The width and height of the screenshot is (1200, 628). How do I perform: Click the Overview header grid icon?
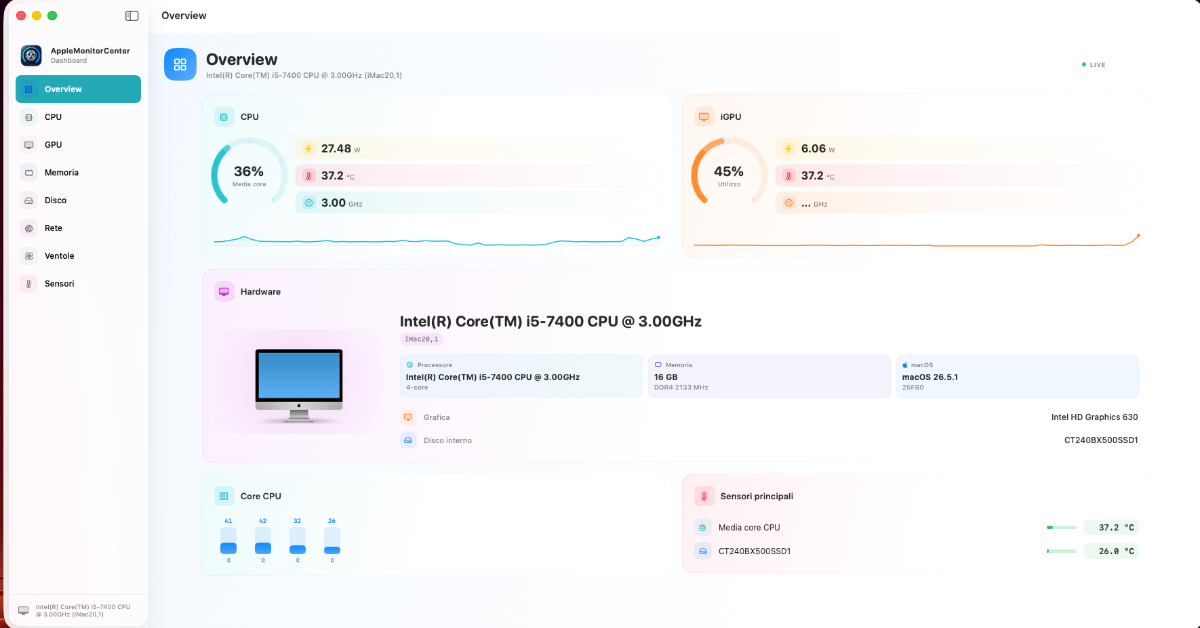point(180,64)
